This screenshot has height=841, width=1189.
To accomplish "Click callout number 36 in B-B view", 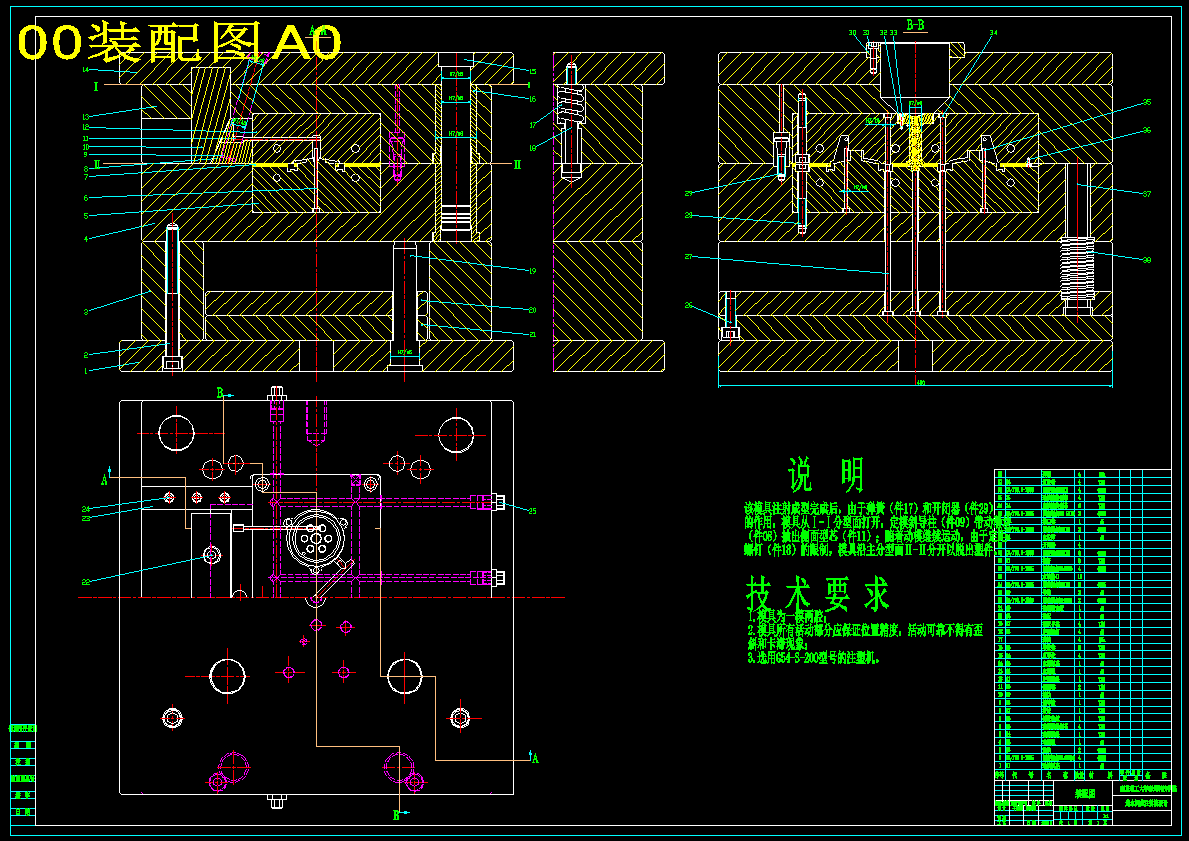I will click(x=1147, y=130).
